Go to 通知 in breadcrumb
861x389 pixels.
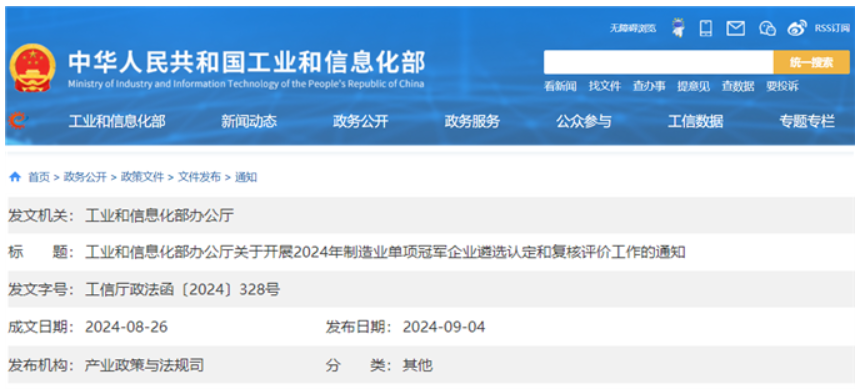pyautogui.click(x=246, y=177)
